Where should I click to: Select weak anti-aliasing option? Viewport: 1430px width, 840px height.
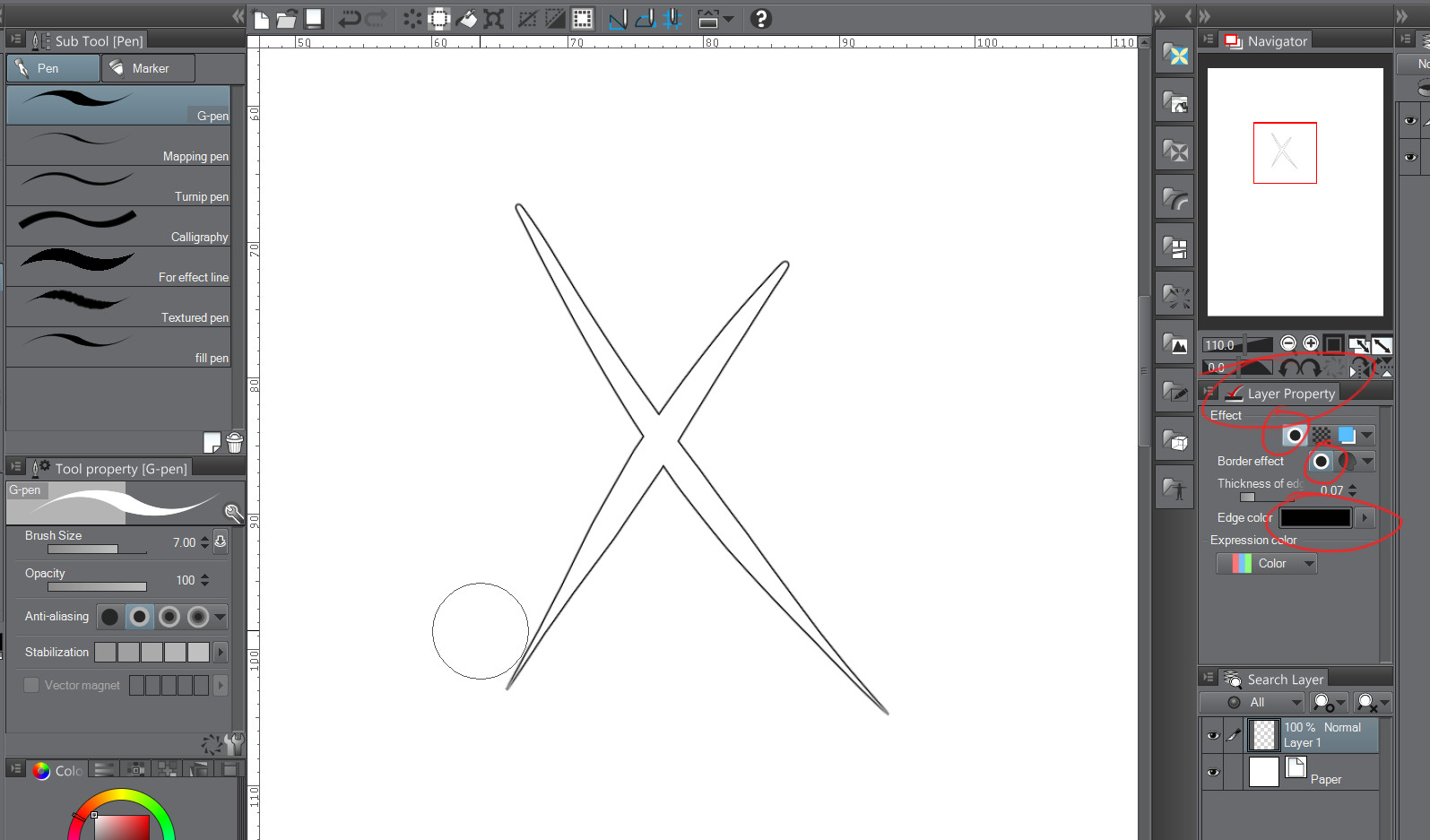(x=139, y=617)
